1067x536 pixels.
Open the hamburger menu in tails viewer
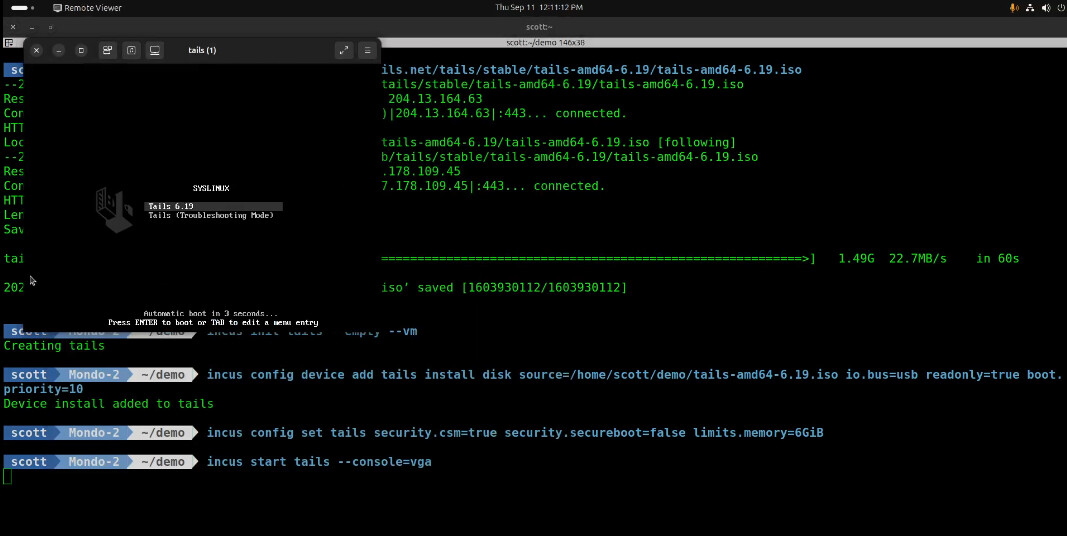(x=367, y=50)
